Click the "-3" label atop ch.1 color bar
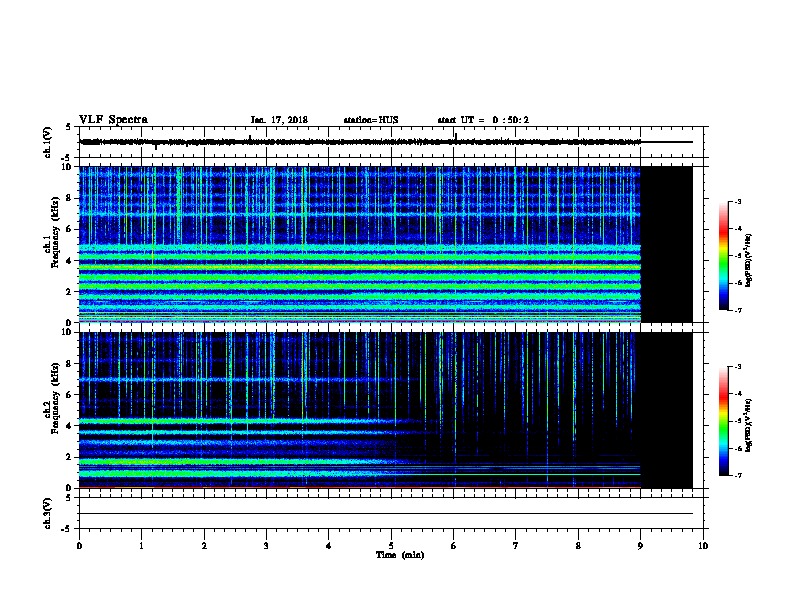Image resolution: width=792 pixels, height=612 pixels. [x=737, y=201]
